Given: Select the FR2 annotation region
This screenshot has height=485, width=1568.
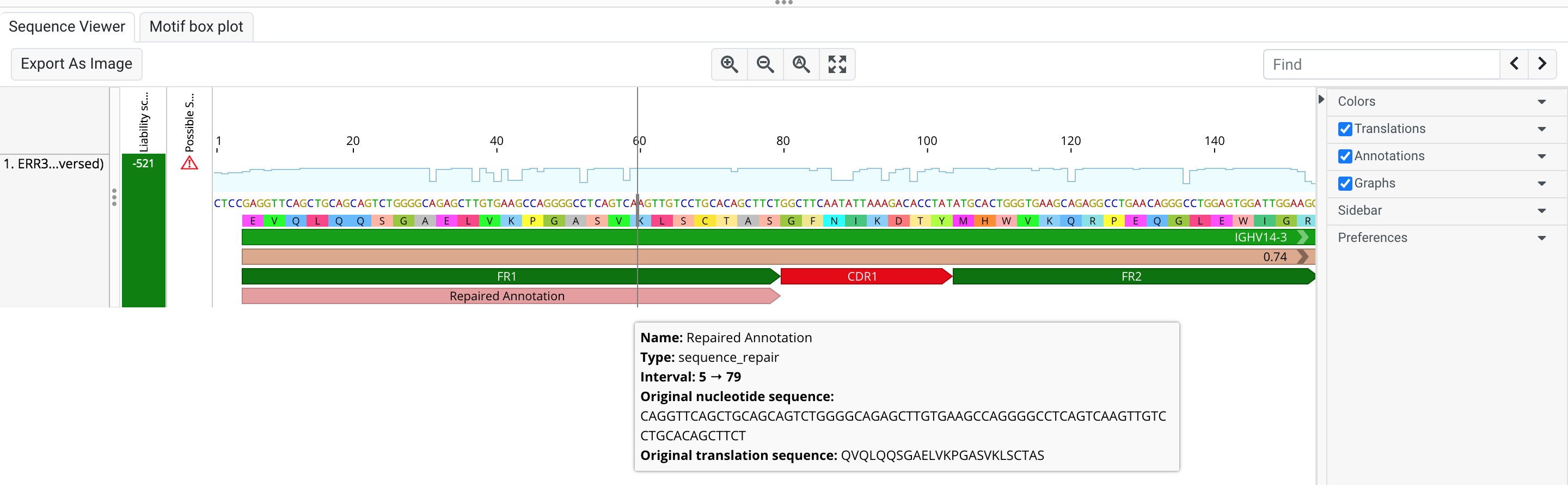Looking at the screenshot, I should [1134, 277].
